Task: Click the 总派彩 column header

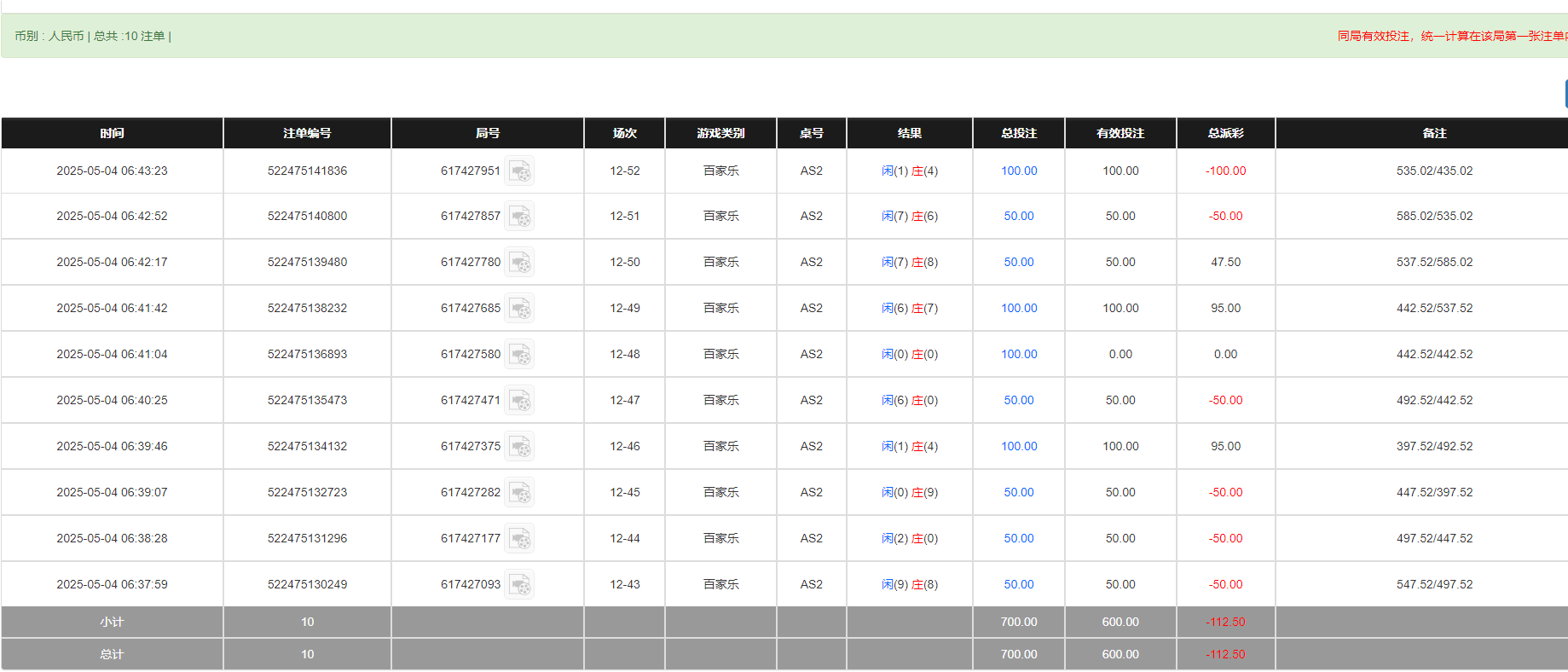Action: [1225, 134]
